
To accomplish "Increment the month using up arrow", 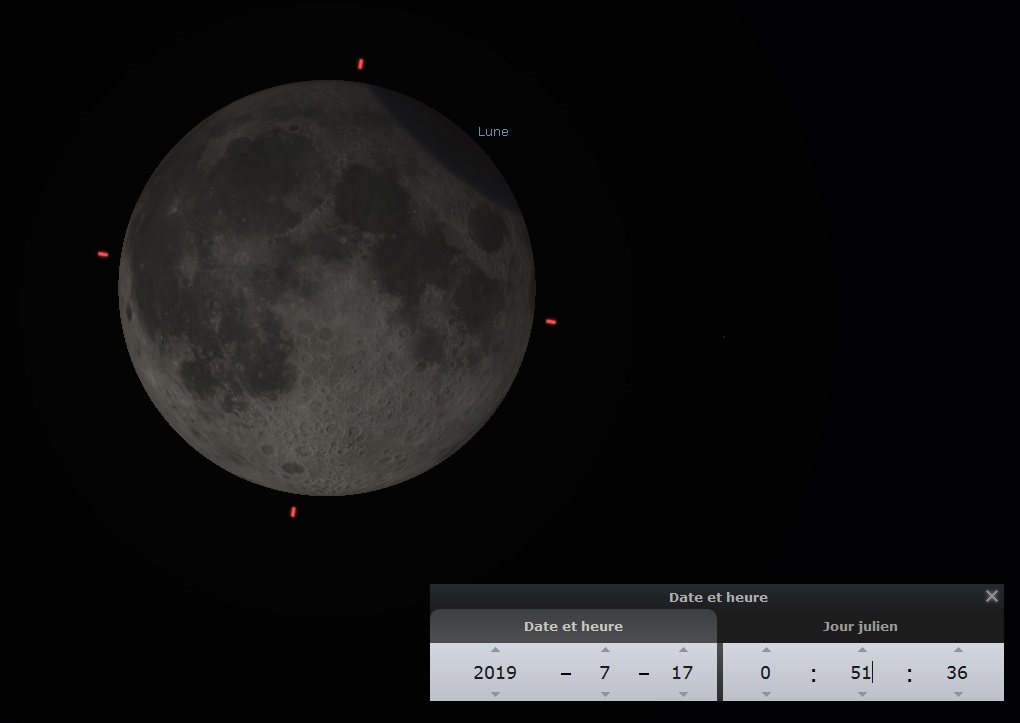I will tap(605, 650).
